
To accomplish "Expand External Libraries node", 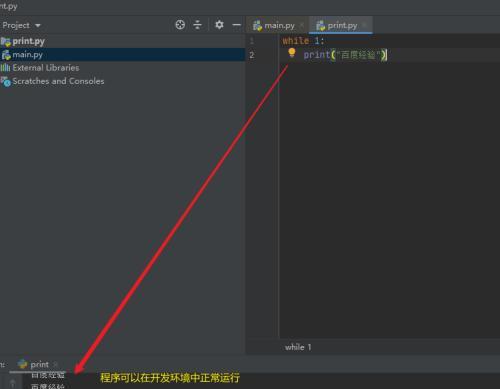I will [46, 68].
